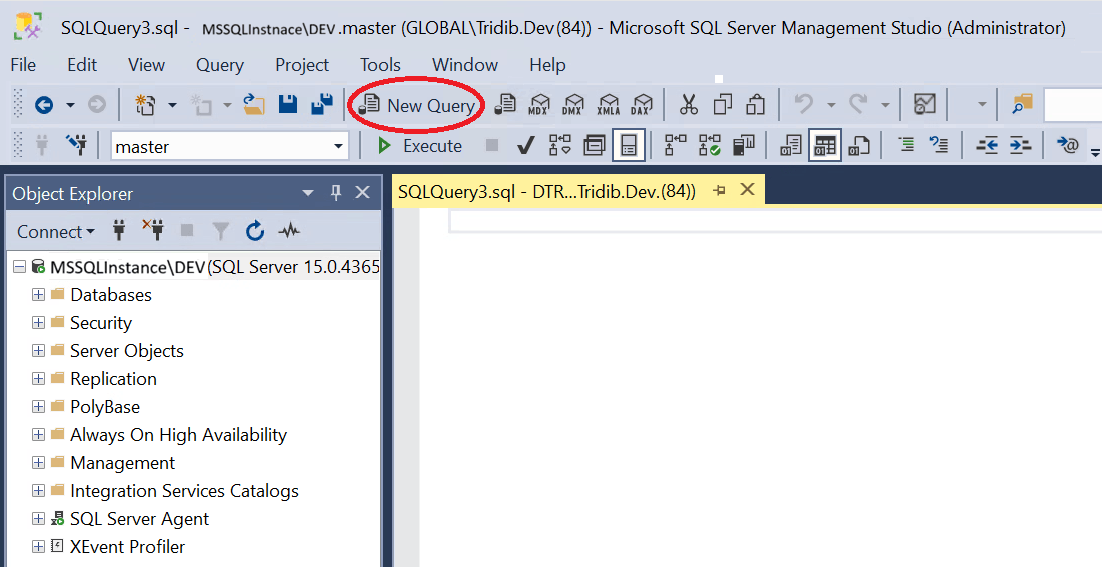Viewport: 1102px width, 567px height.
Task: Click the Connect Object Explorer plug icon
Action: [119, 230]
